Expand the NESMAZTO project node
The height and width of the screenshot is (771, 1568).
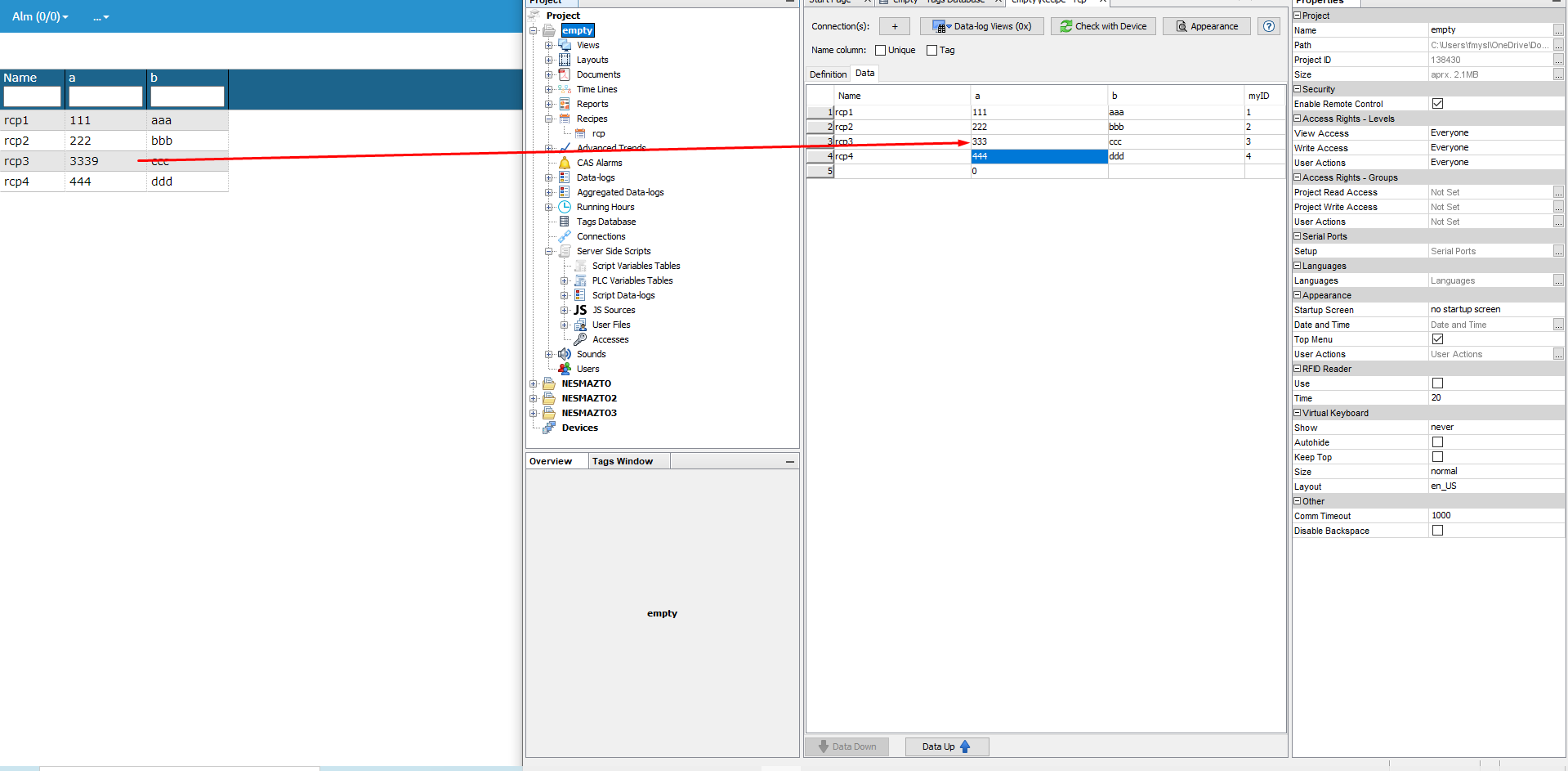(x=534, y=383)
